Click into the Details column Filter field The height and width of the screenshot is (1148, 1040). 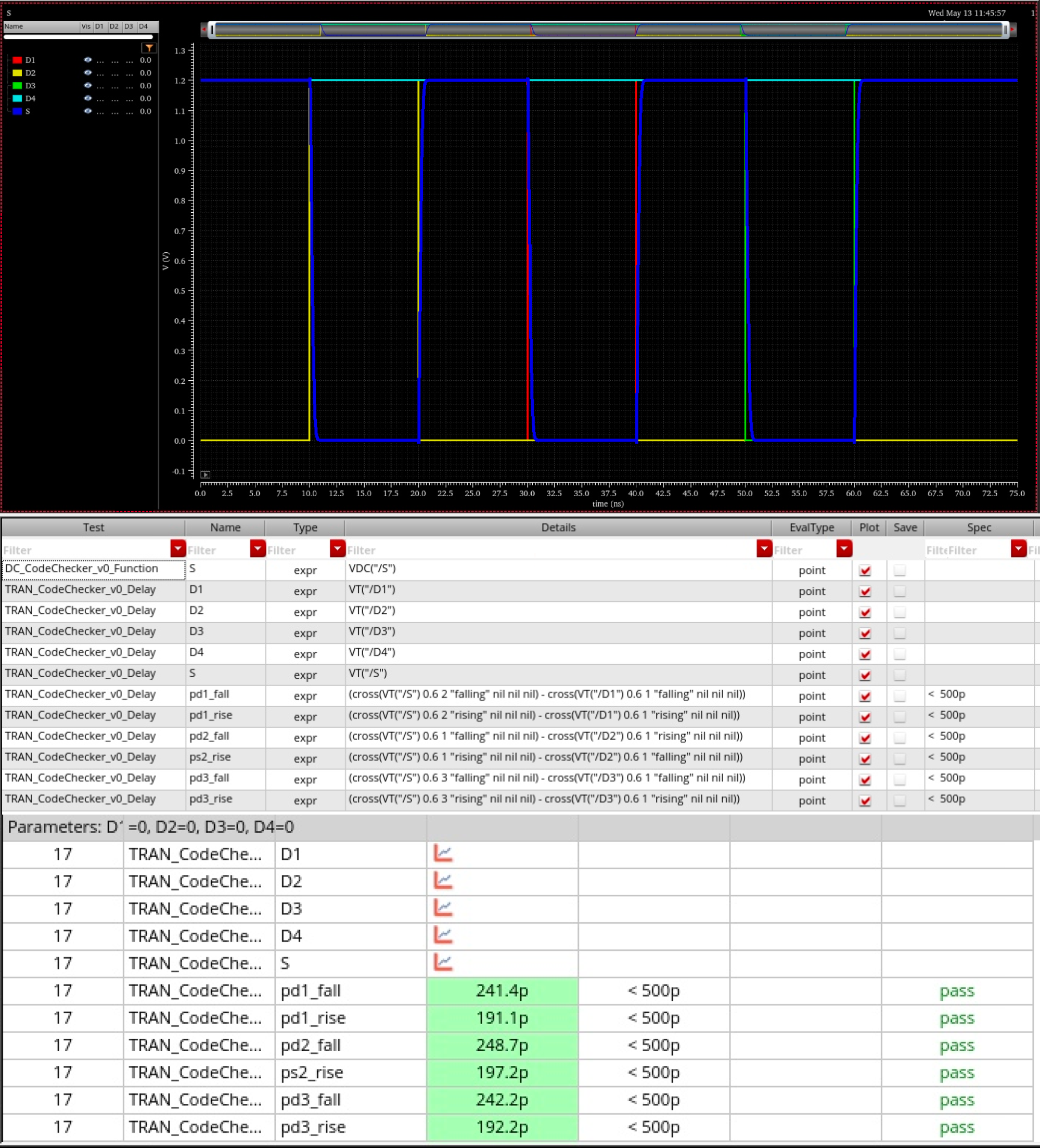coord(551,550)
